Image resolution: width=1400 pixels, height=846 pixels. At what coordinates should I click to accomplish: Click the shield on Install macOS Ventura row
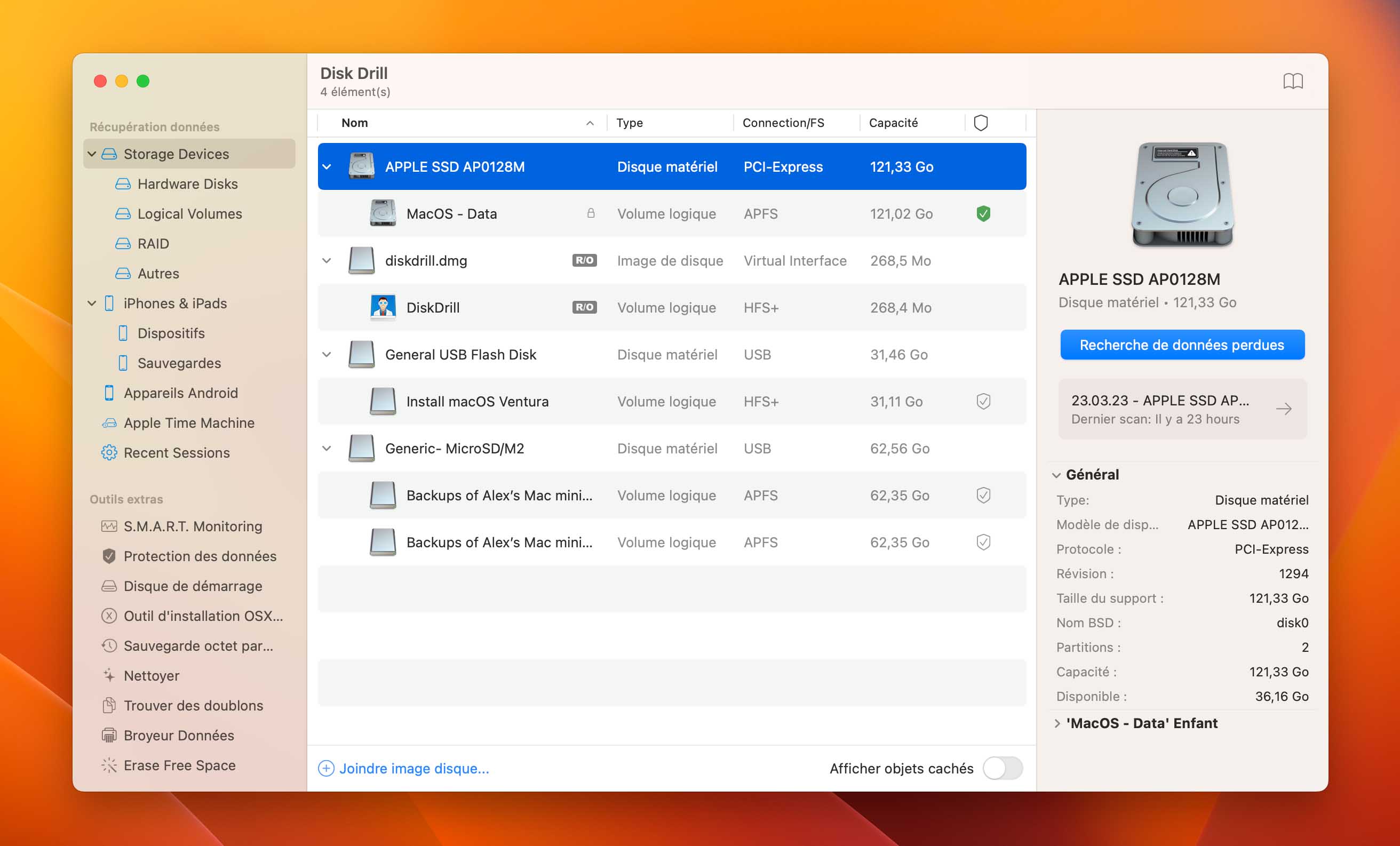(983, 401)
